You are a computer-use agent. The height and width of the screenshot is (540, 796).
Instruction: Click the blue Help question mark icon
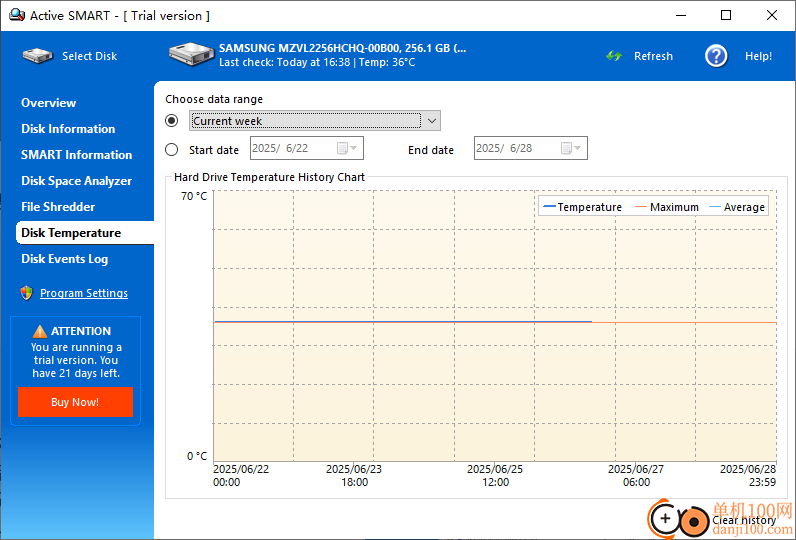click(x=716, y=56)
